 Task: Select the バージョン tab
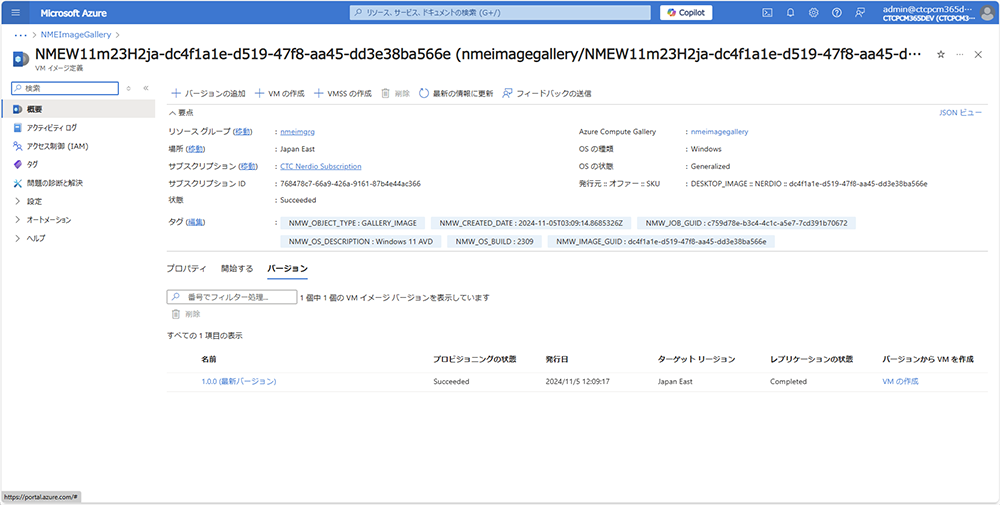pyautogui.click(x=287, y=268)
